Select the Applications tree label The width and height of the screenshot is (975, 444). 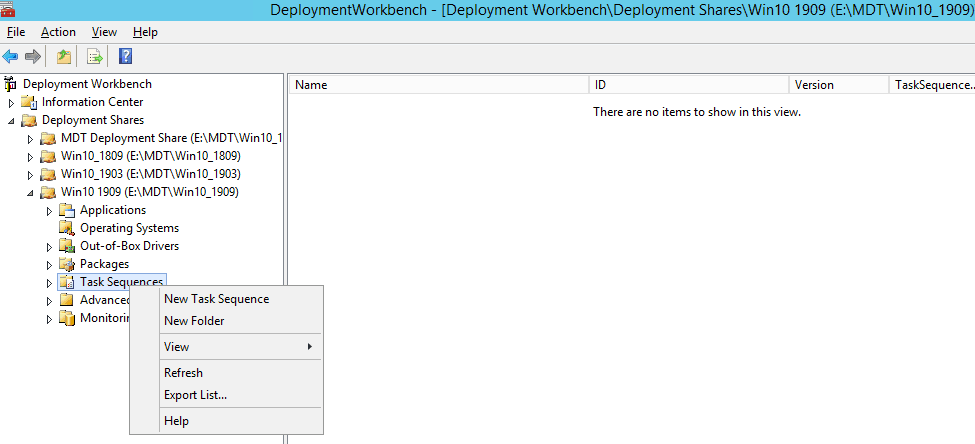click(x=113, y=210)
